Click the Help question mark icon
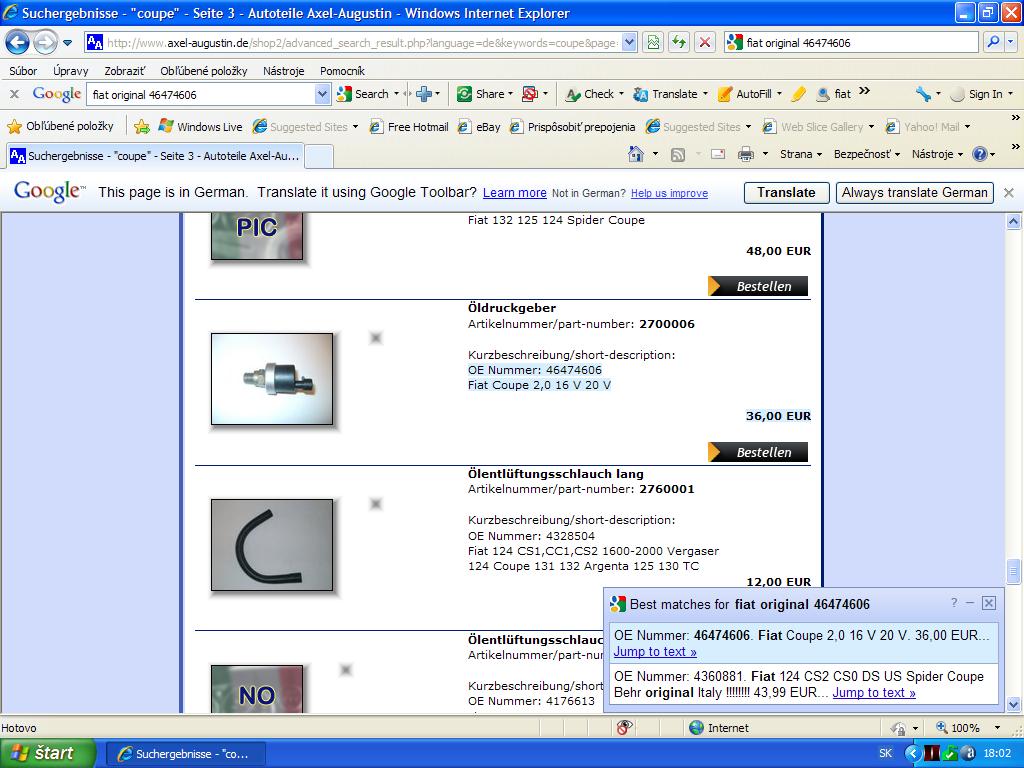Screen dimensions: 1024x768 [x=979, y=154]
